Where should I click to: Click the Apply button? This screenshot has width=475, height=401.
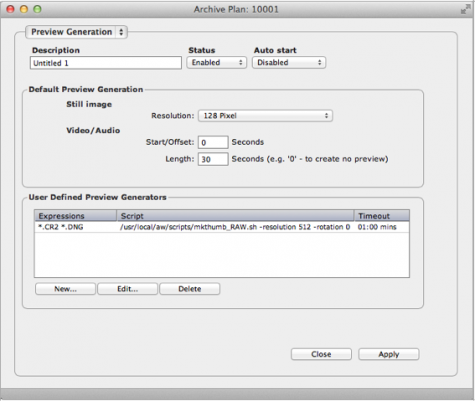[389, 354]
